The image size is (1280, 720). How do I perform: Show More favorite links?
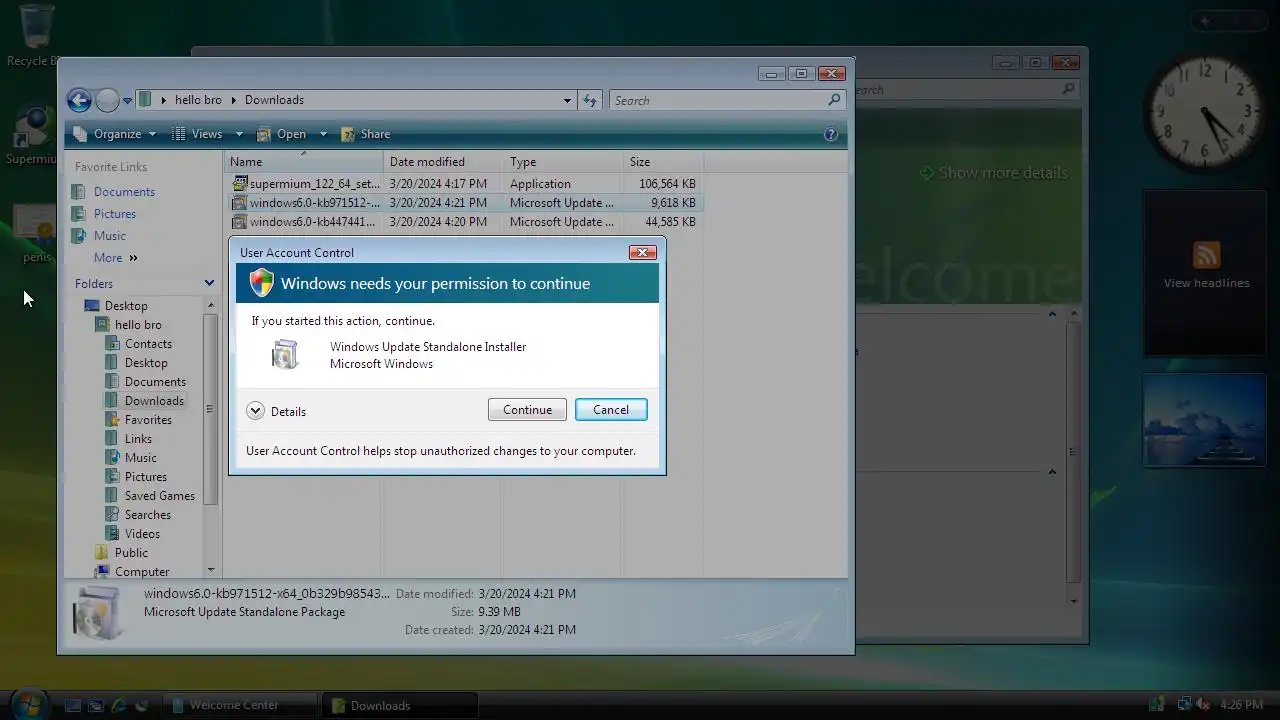pos(115,258)
